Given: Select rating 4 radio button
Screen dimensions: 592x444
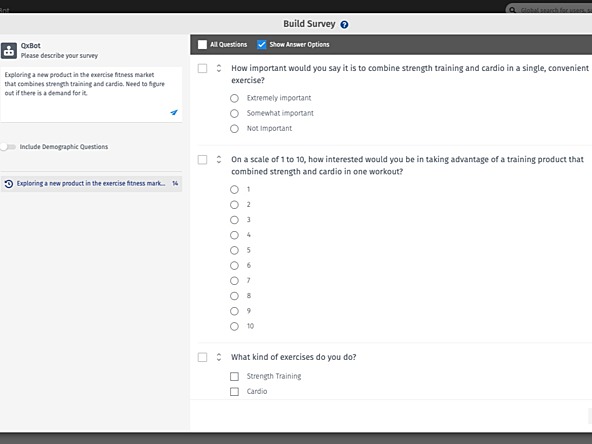Looking at the screenshot, I should point(234,235).
